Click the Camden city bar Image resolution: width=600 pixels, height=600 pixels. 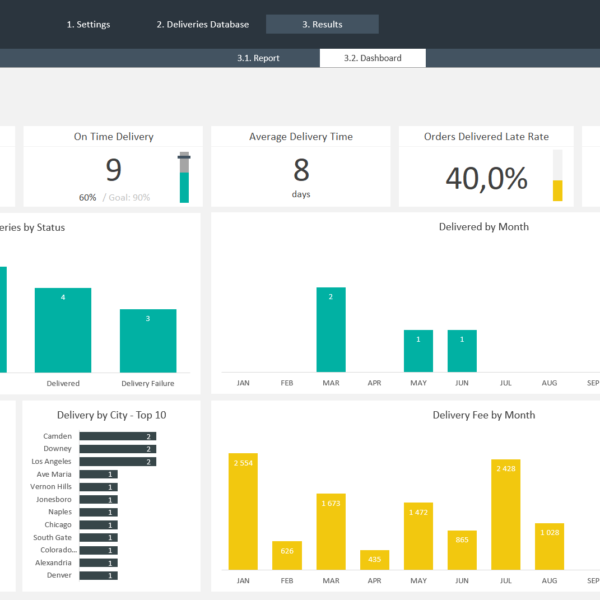pyautogui.click(x=117, y=436)
